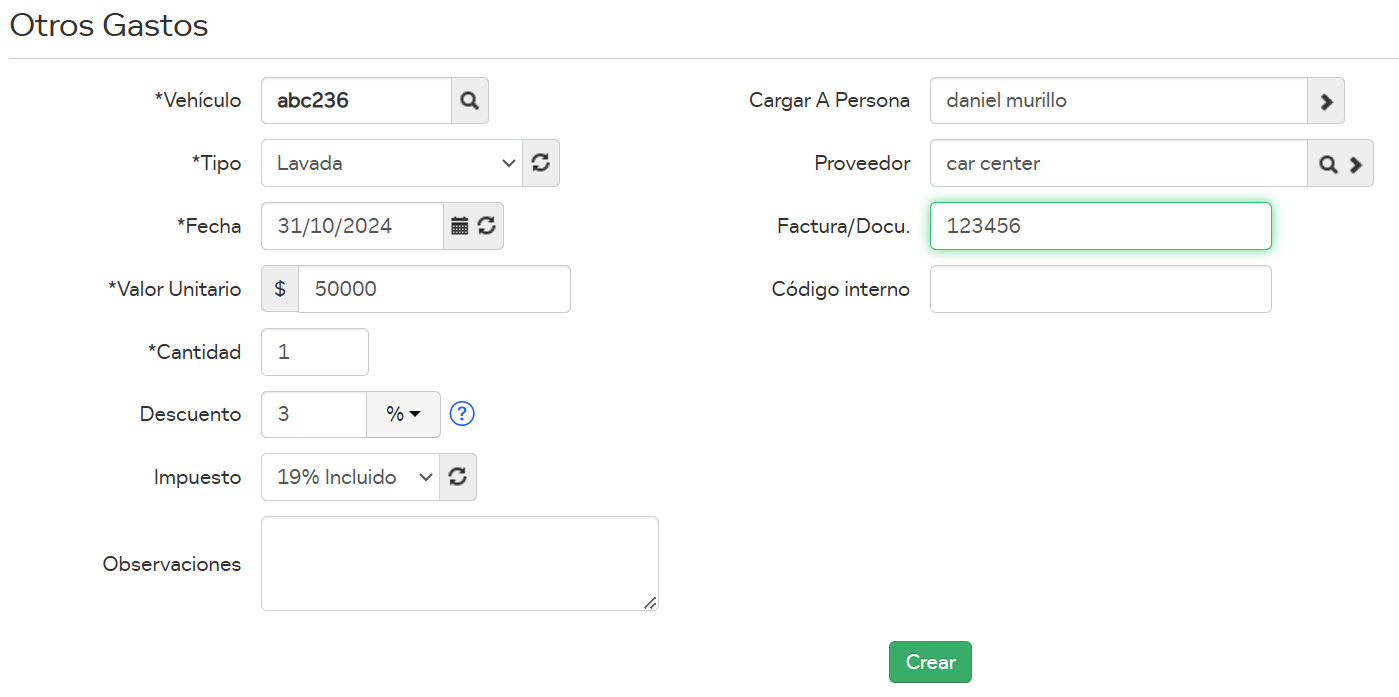Viewport: 1399px width, 697px height.
Task: Click the arrow button beside Cargar A Persona
Action: 1326,101
